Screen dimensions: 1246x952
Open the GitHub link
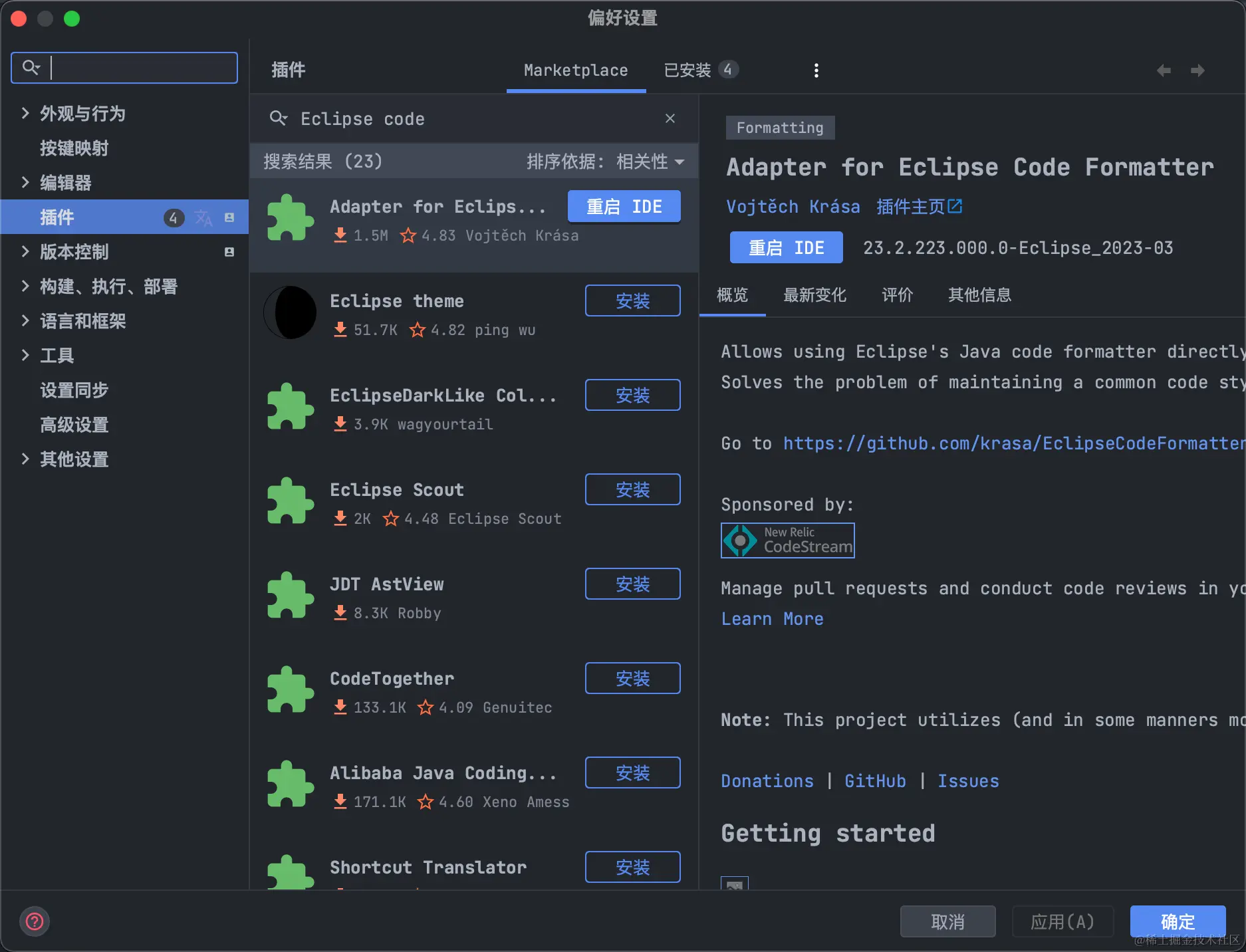pos(875,781)
